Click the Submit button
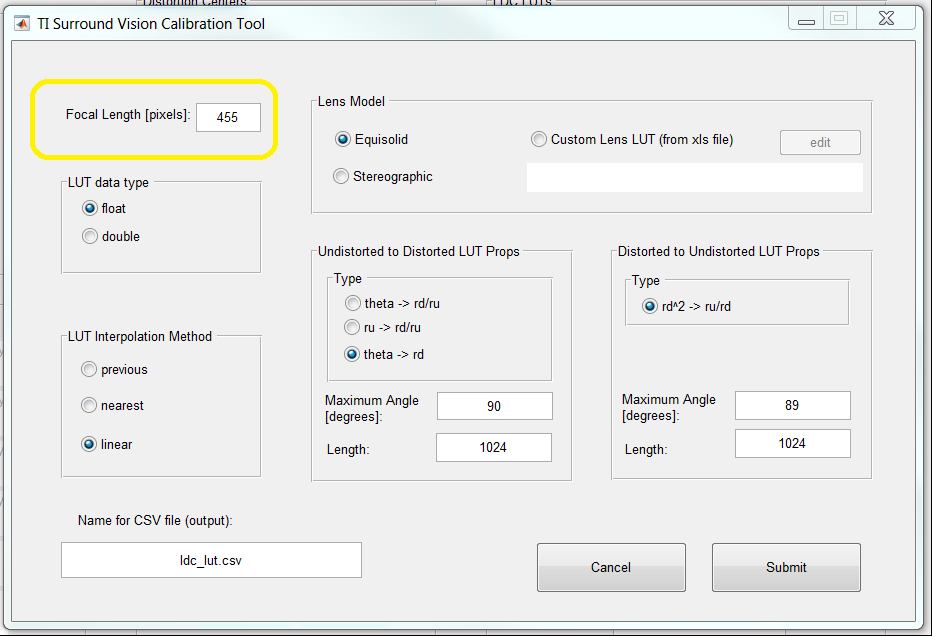This screenshot has width=932, height=636. 786,567
